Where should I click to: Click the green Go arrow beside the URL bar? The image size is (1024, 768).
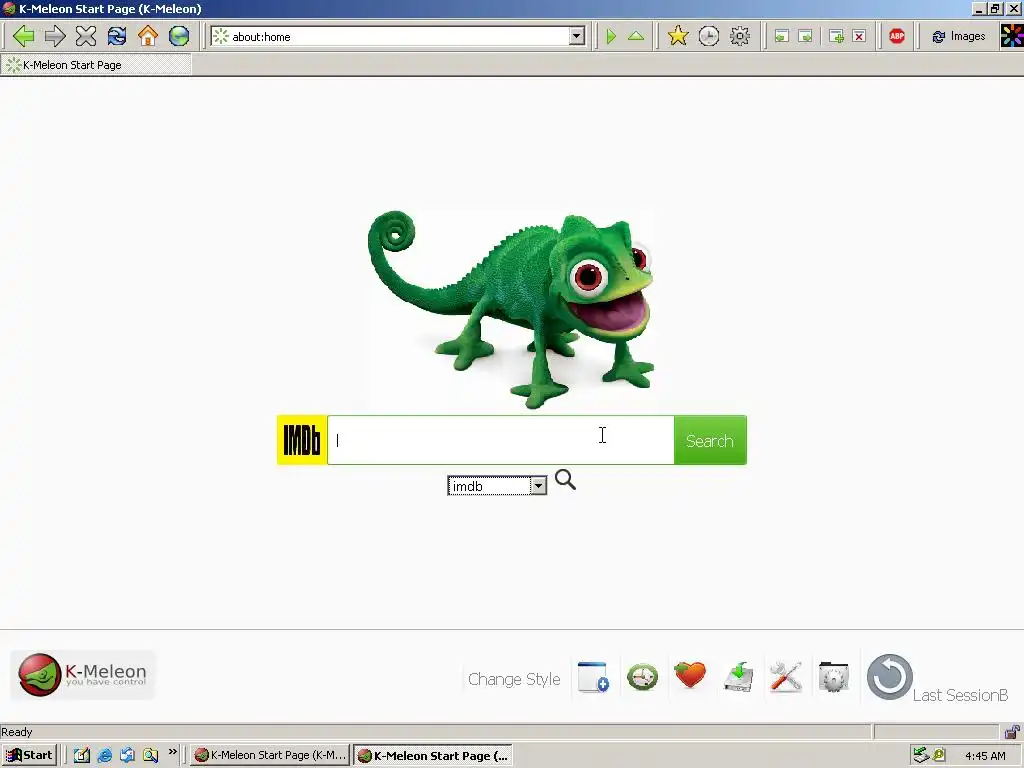tap(611, 37)
